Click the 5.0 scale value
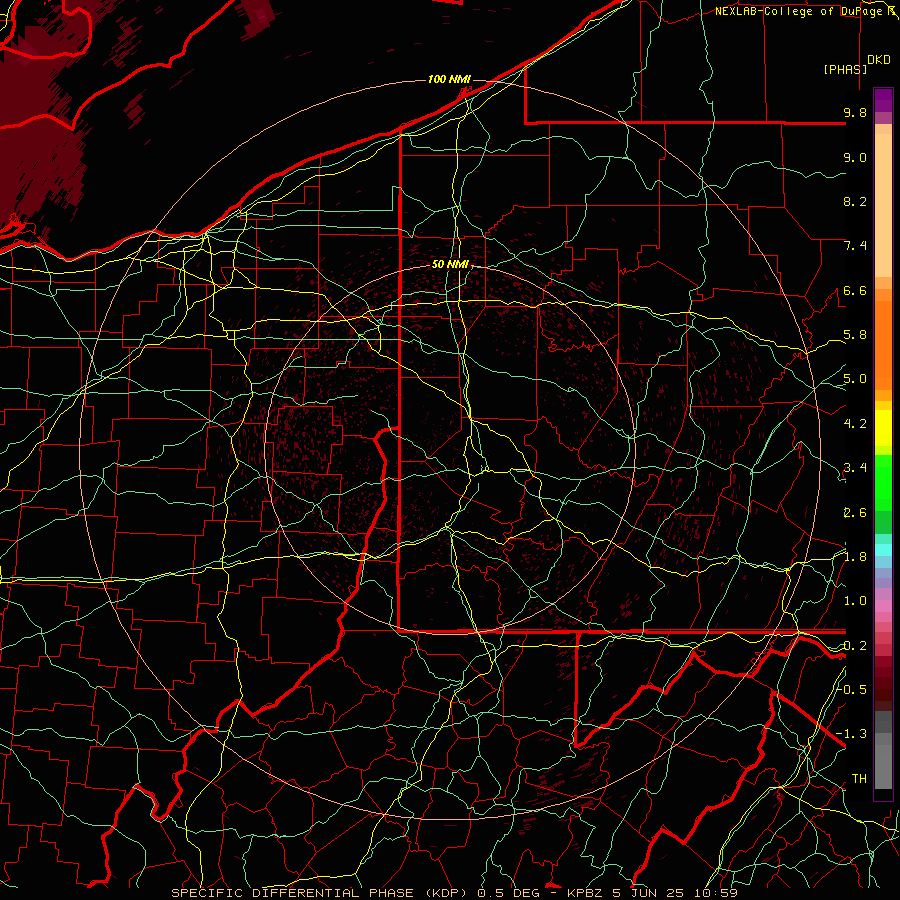The image size is (900, 900). click(855, 379)
